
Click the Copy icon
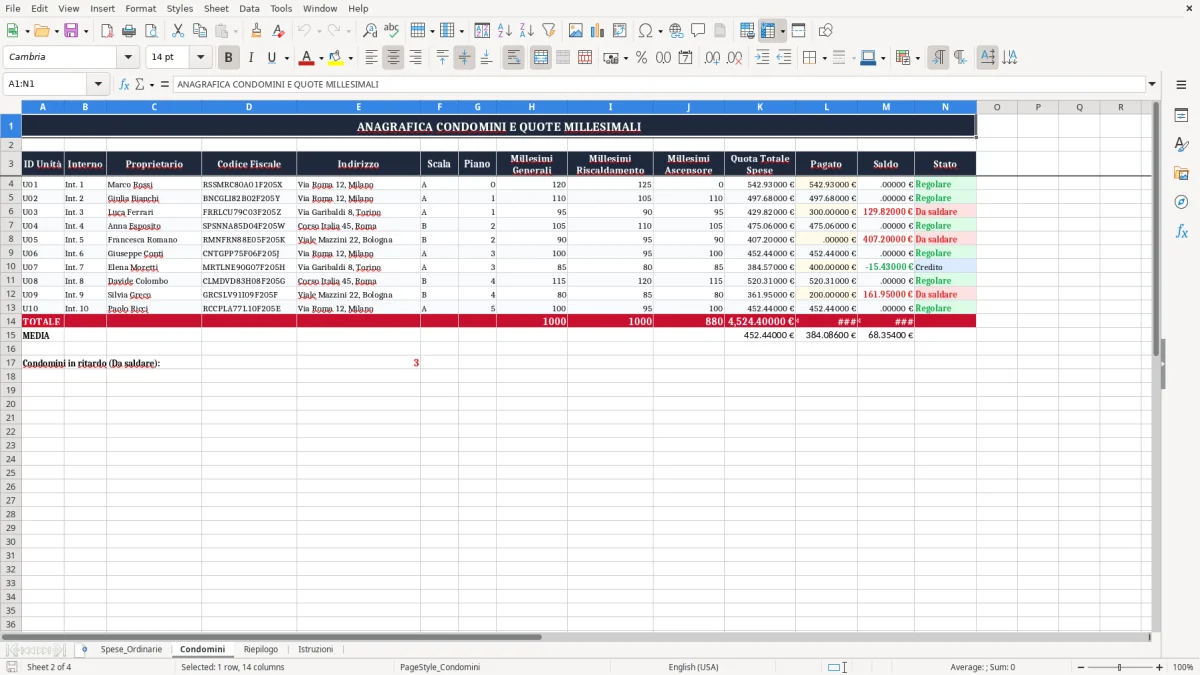(200, 31)
